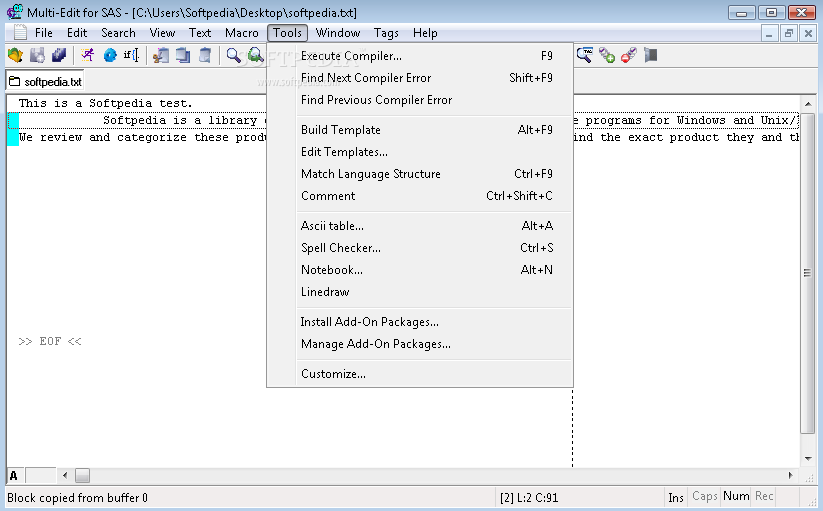The image size is (823, 511).
Task: Click the '>> EOF <<' marker text
Action: point(50,342)
